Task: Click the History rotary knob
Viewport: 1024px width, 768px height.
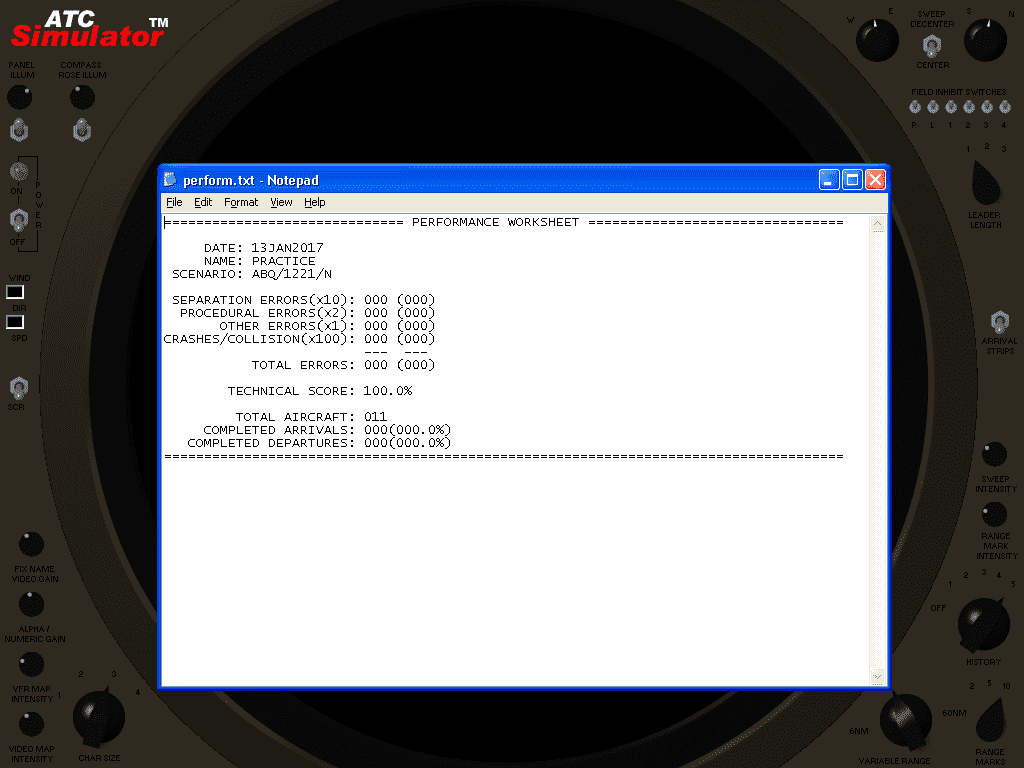Action: coord(983,623)
